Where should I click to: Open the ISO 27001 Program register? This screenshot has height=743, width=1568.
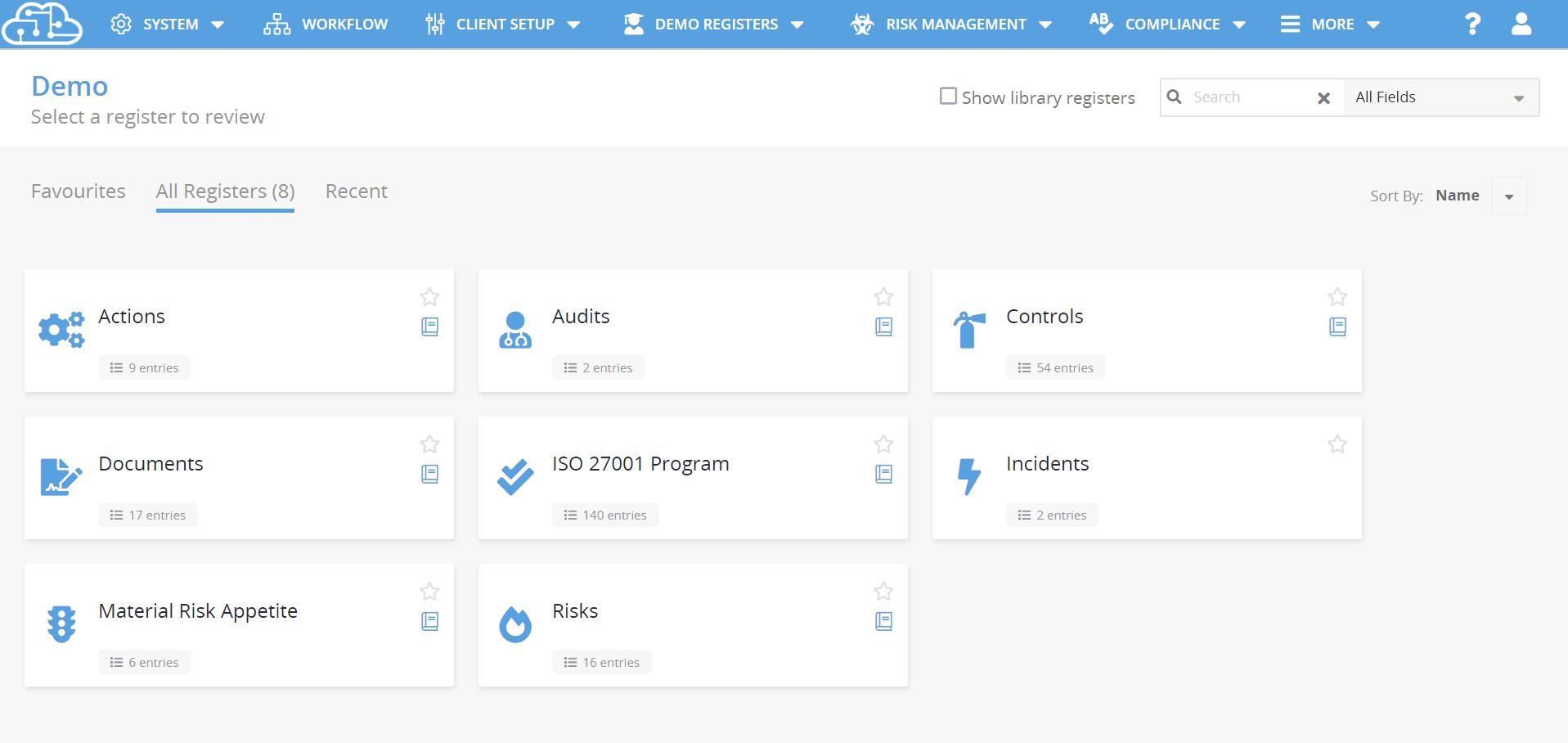640,464
